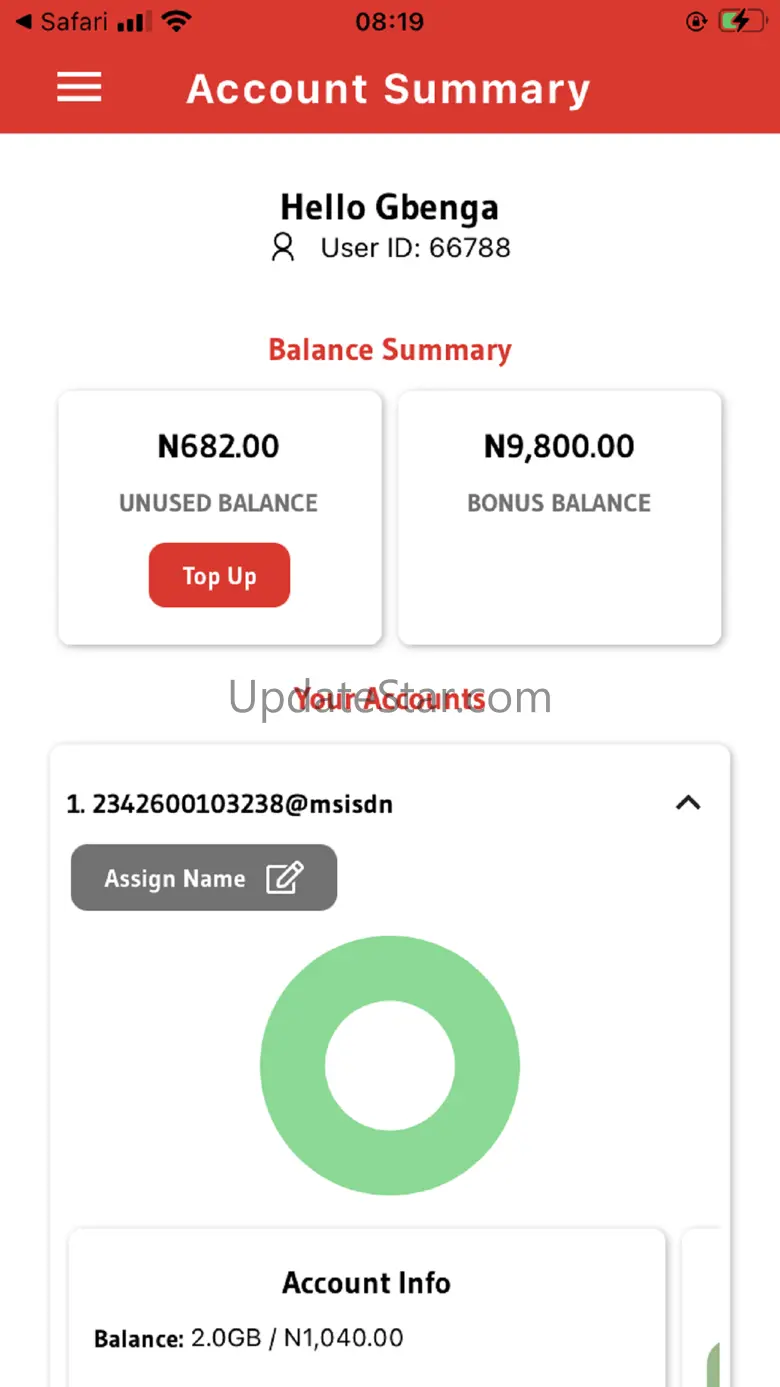The image size is (780, 1387).
Task: Tap the cellular signal bars
Action: pyautogui.click(x=131, y=22)
